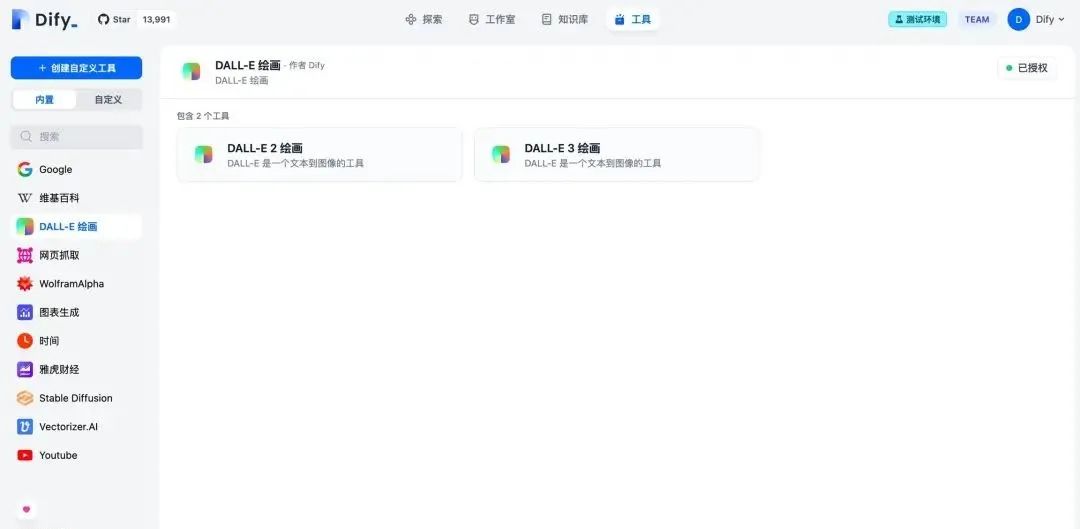The image size is (1080, 529).
Task: Select 雅虎财经 in the tool list
Action: [x=76, y=369]
